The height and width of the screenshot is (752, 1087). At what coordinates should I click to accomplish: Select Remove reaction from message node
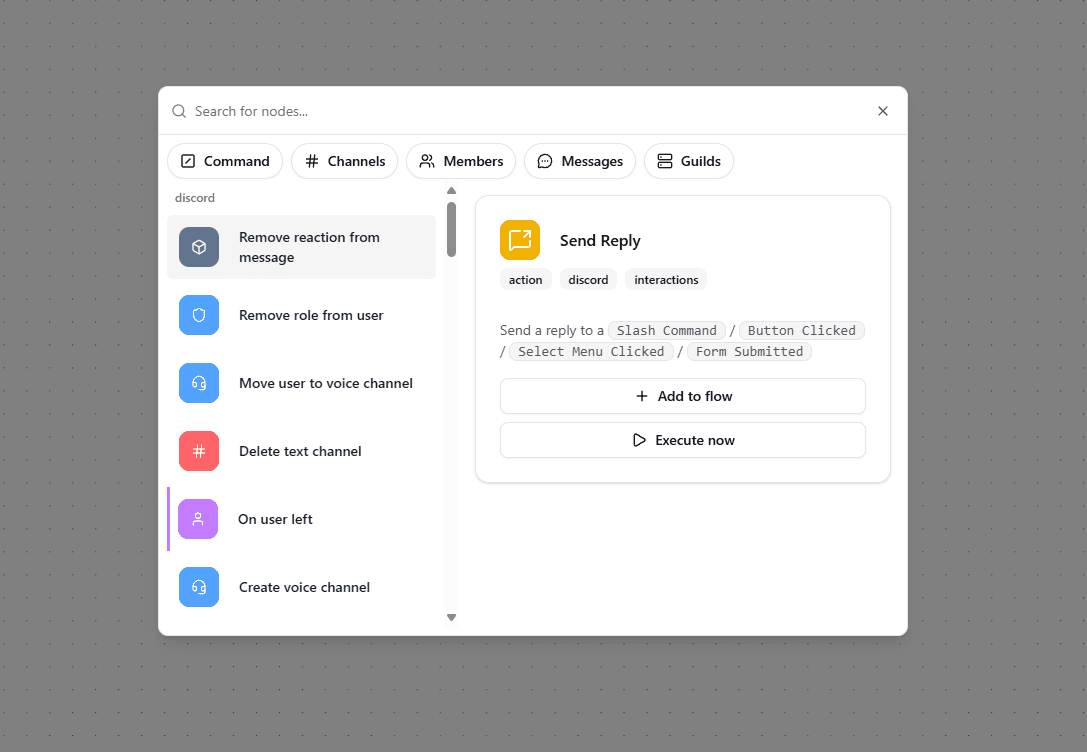point(302,247)
